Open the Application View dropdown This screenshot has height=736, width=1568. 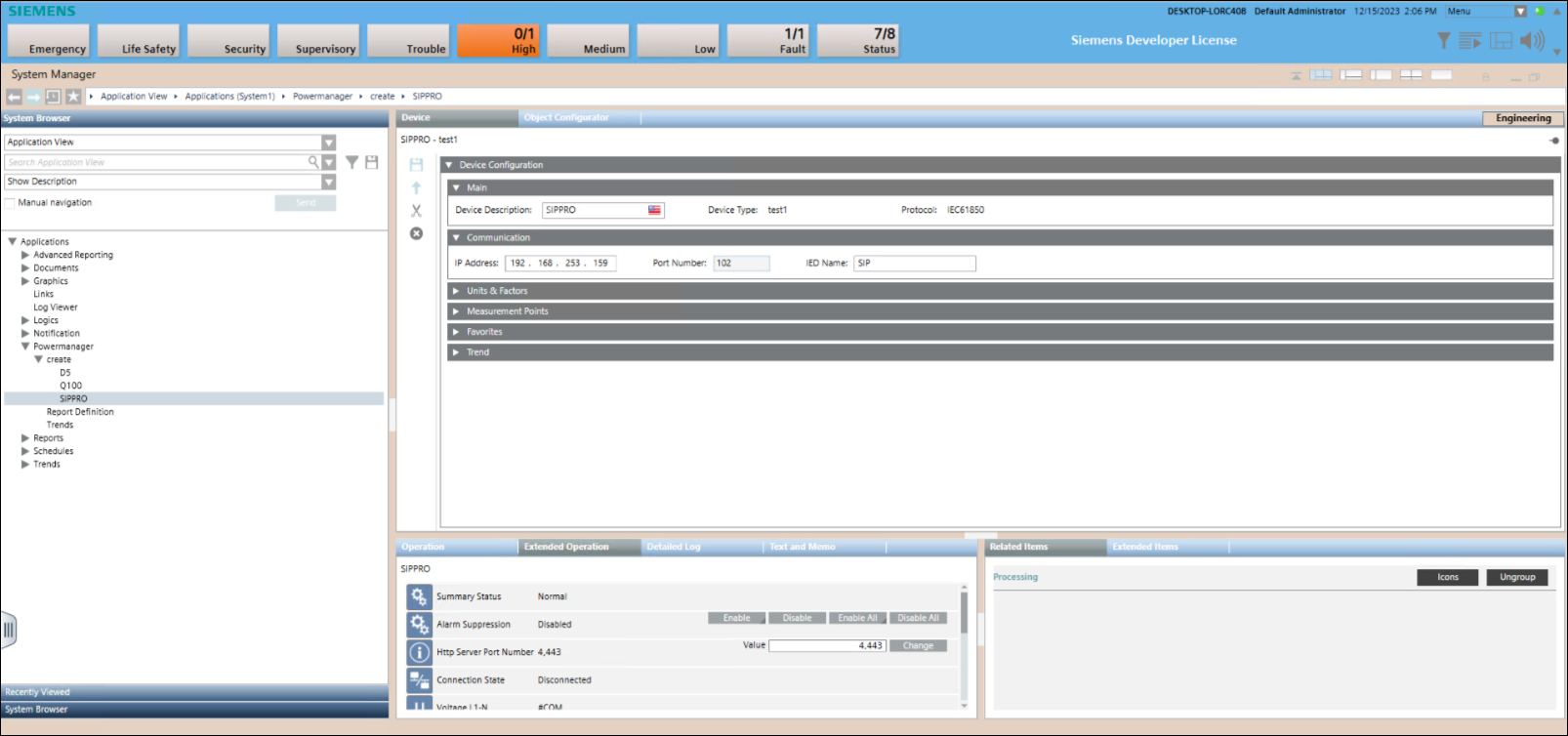(328, 143)
